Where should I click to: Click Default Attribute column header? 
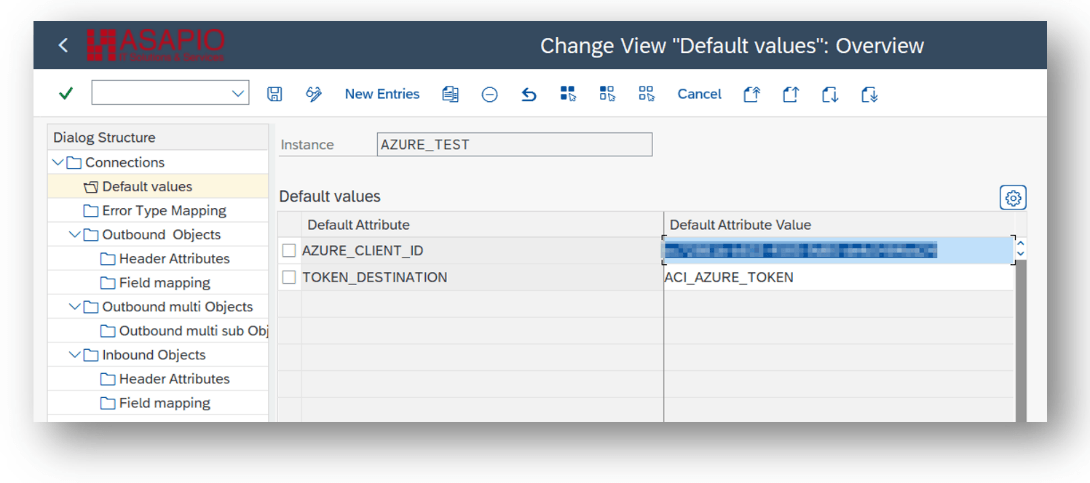482,225
